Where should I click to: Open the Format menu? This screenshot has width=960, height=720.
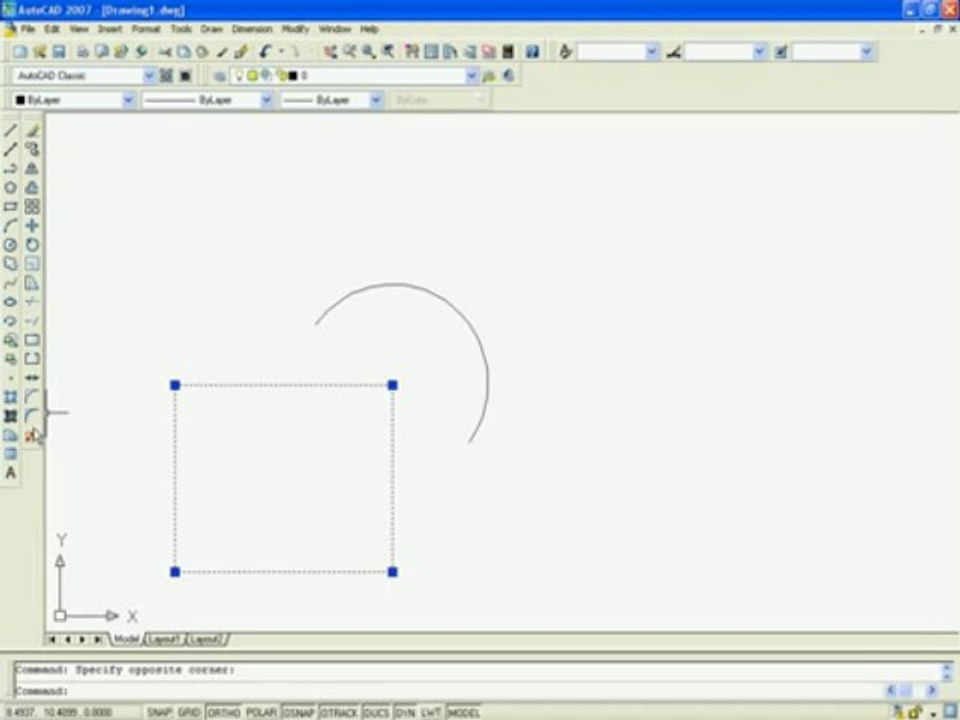tap(146, 29)
